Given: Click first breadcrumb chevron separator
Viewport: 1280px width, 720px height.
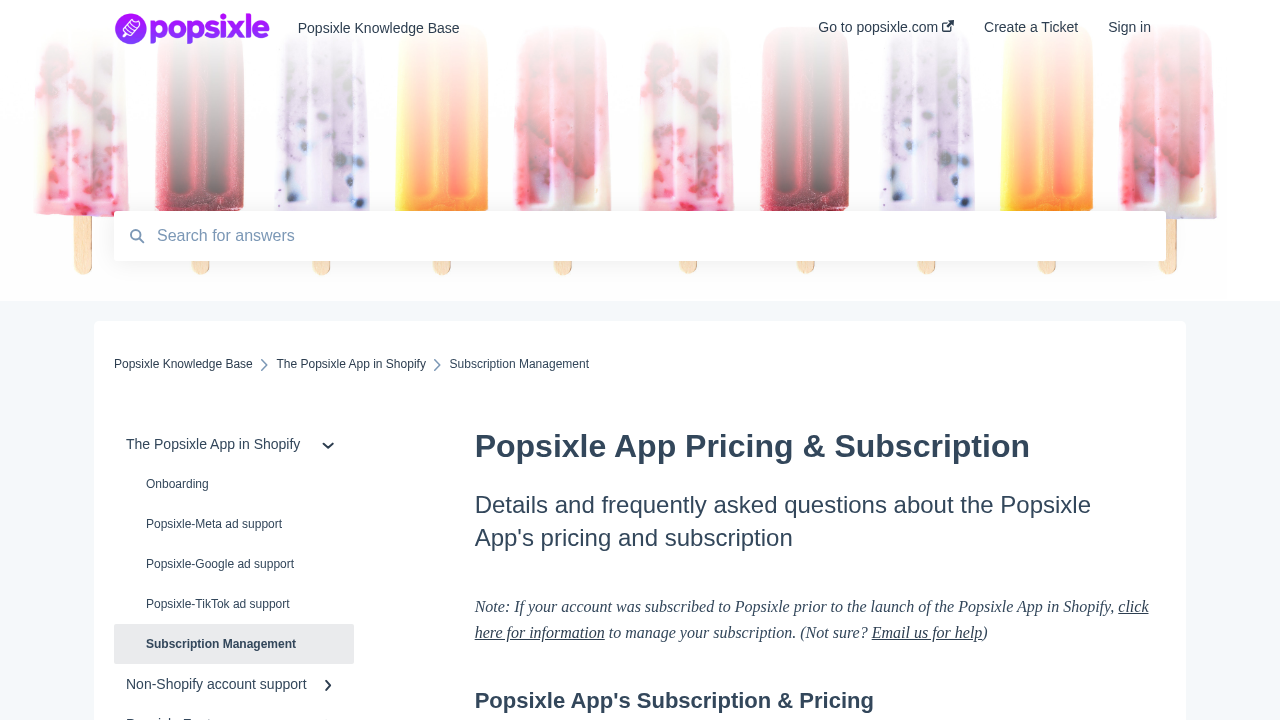Looking at the screenshot, I should click(x=265, y=365).
